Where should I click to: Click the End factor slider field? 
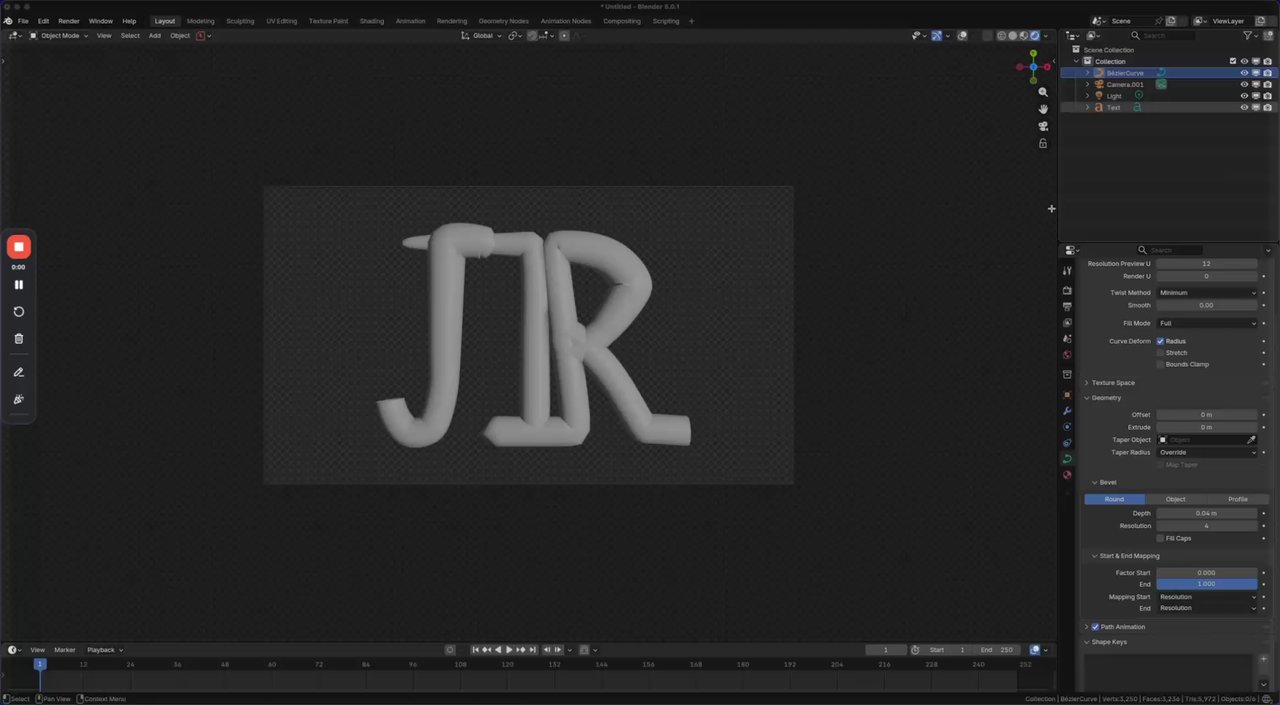point(1206,584)
